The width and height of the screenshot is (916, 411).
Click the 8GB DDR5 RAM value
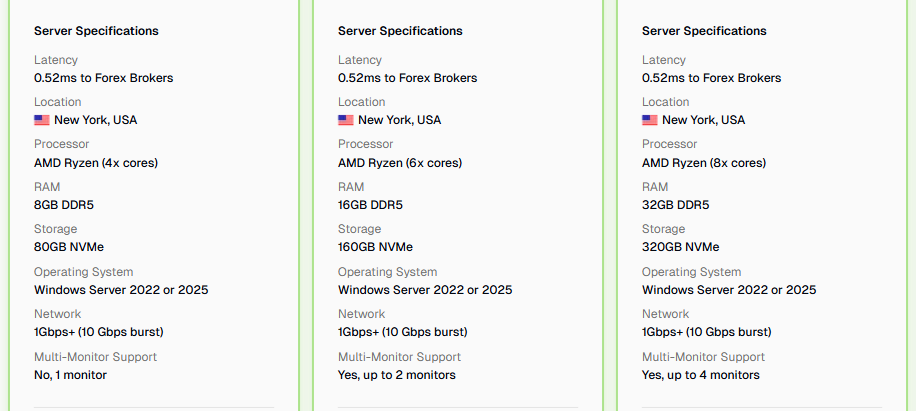(x=66, y=205)
